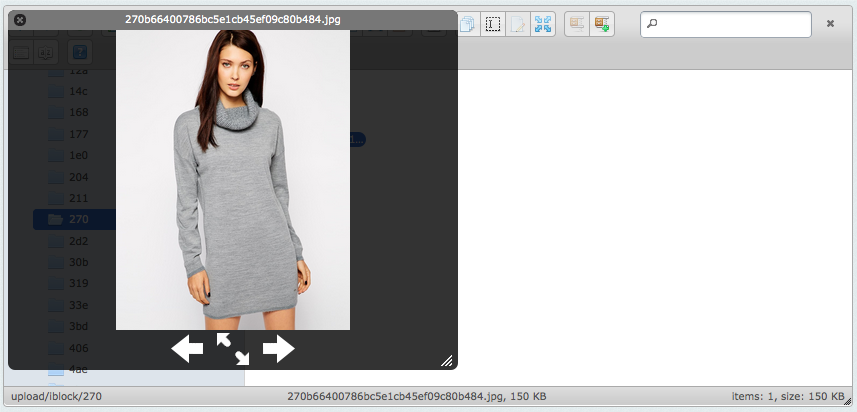857x412 pixels.
Task: Select the 270 folder in tree
Action: click(x=78, y=219)
